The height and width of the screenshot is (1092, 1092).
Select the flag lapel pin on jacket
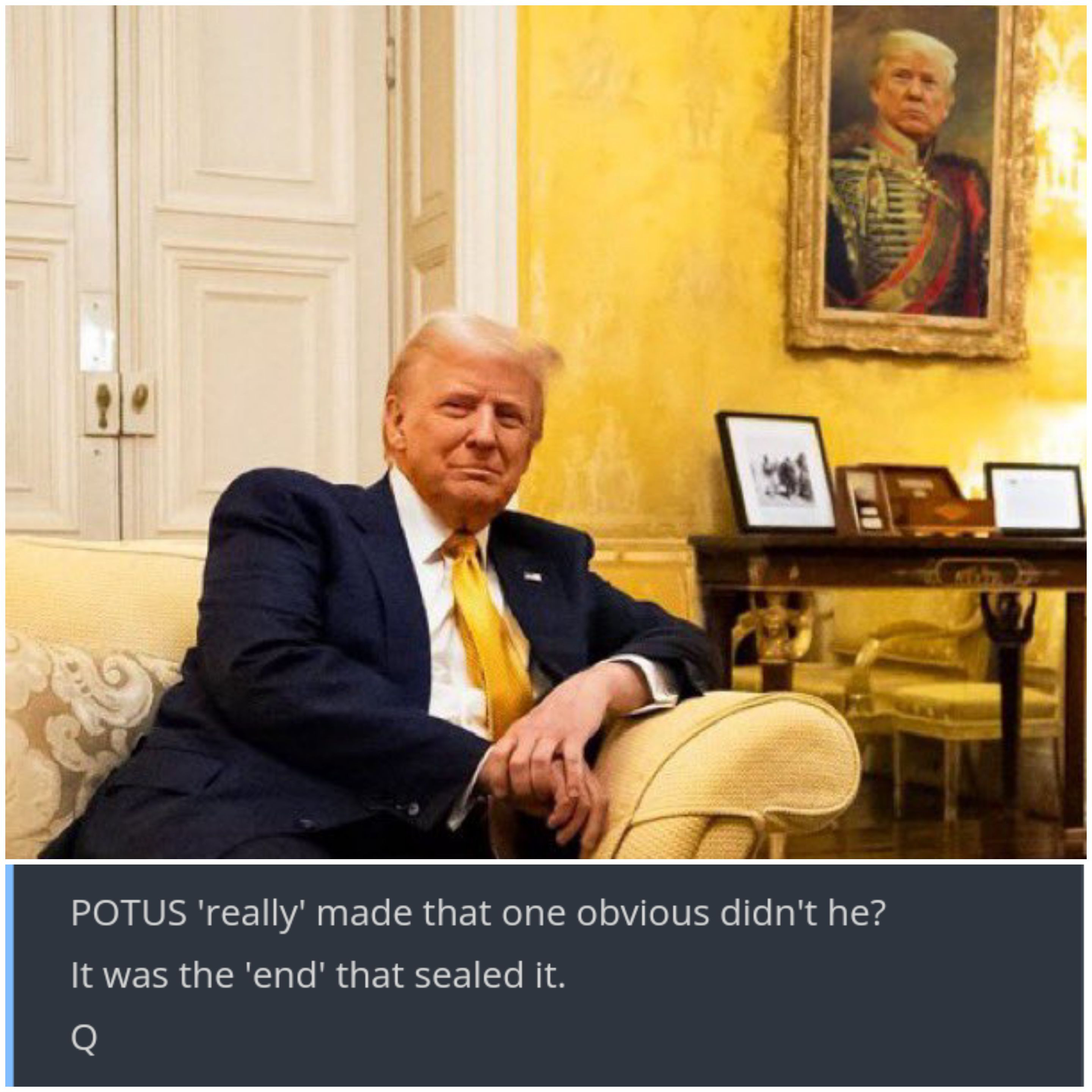[x=532, y=576]
